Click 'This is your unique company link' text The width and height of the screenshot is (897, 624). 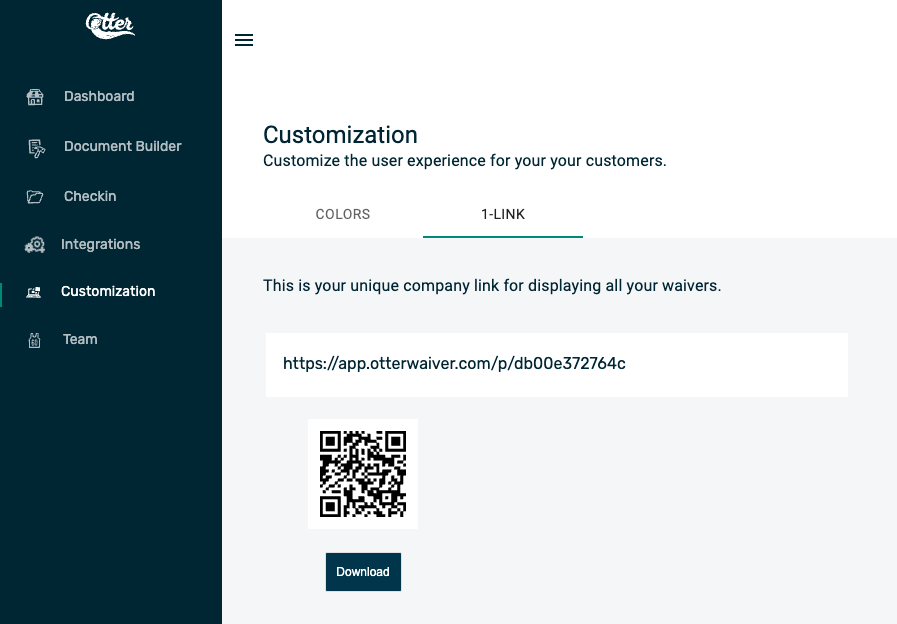pos(492,285)
